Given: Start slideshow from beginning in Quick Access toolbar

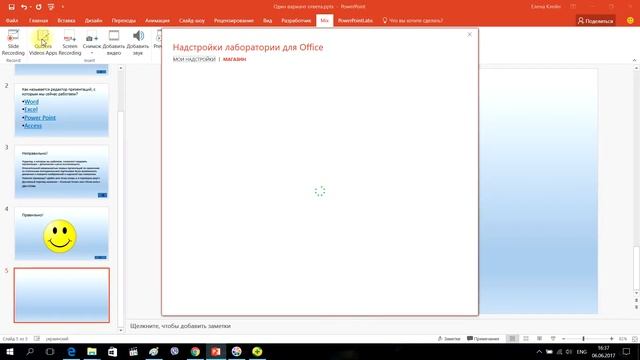Looking at the screenshot, I should coord(51,7).
